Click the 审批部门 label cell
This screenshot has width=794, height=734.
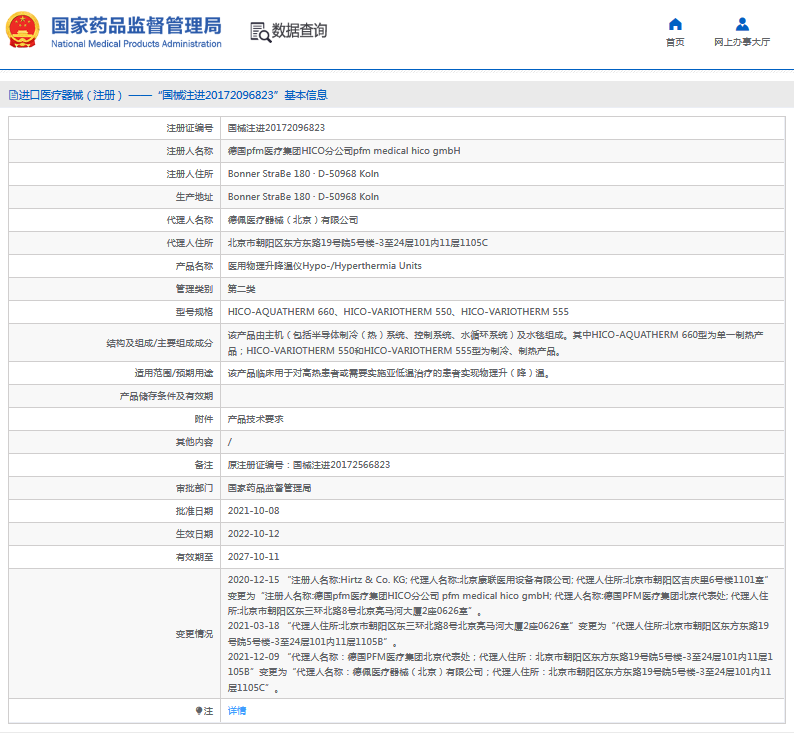click(x=114, y=488)
